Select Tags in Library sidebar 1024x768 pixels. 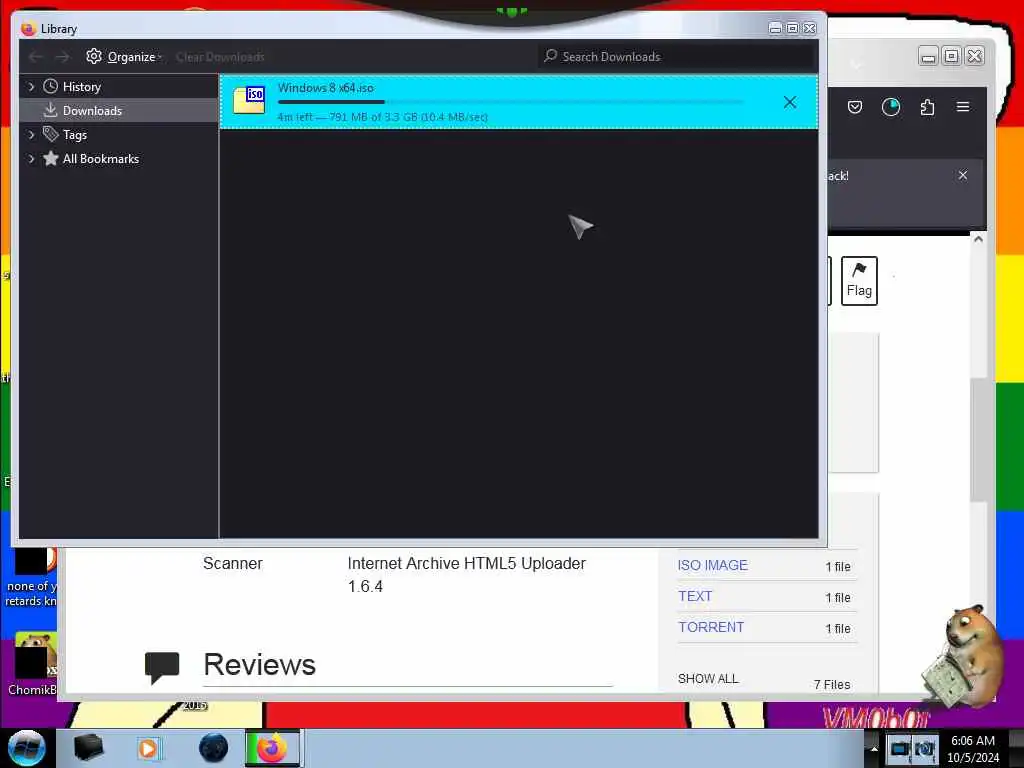(74, 135)
